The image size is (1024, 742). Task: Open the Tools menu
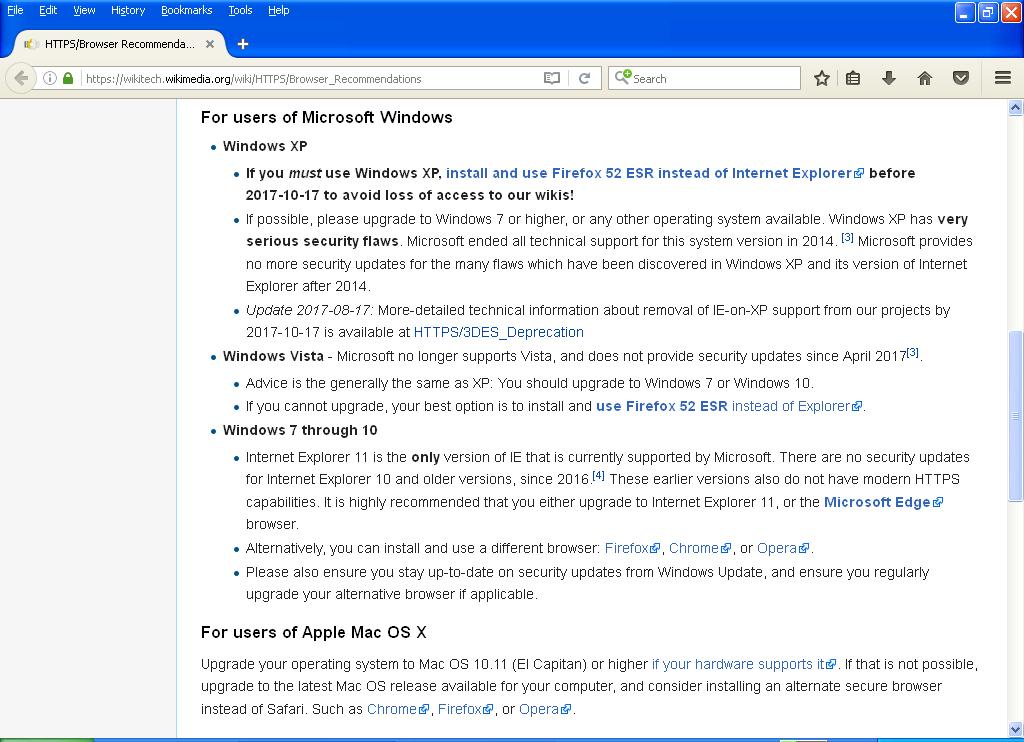[240, 10]
